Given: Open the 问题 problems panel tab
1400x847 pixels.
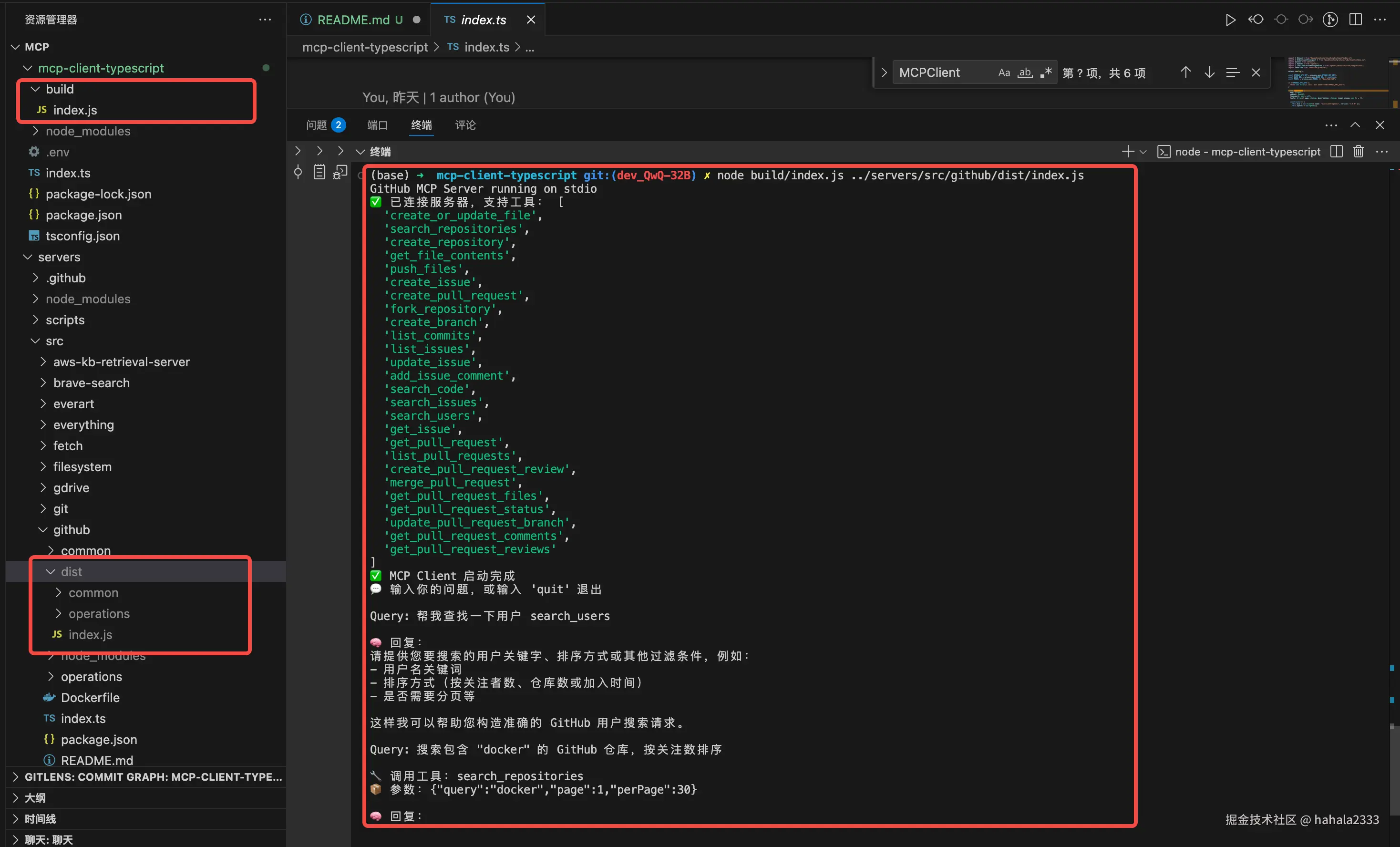Looking at the screenshot, I should coord(317,125).
